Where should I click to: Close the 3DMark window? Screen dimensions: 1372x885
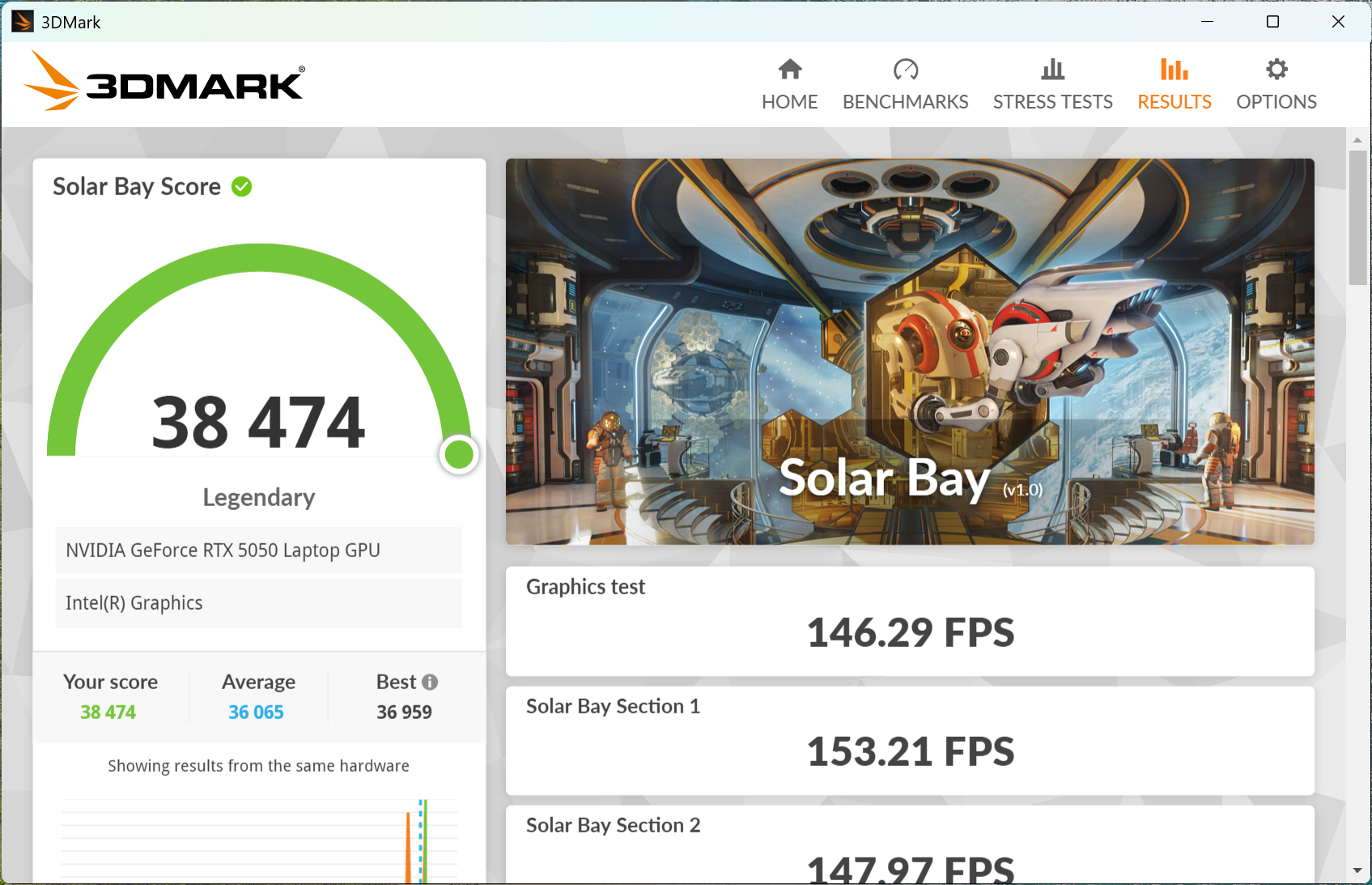click(1338, 22)
